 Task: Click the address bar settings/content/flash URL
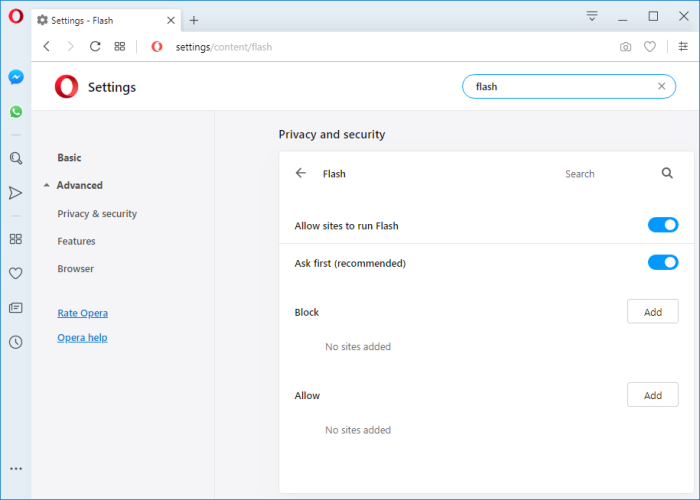[224, 47]
